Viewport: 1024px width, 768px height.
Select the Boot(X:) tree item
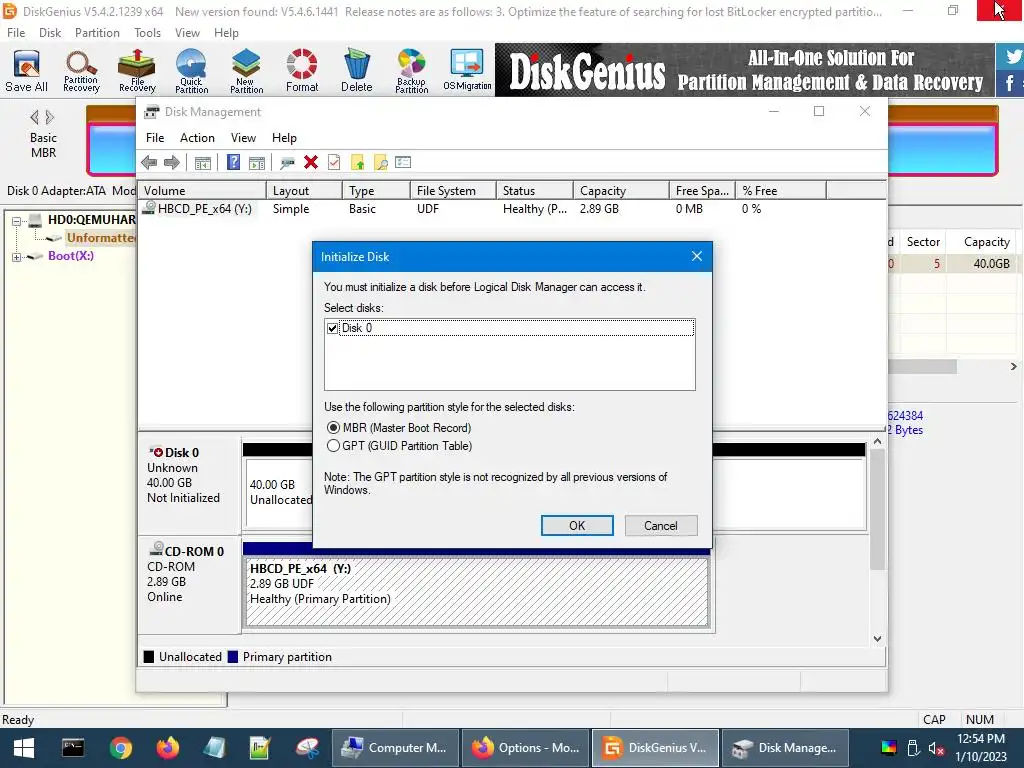click(71, 256)
